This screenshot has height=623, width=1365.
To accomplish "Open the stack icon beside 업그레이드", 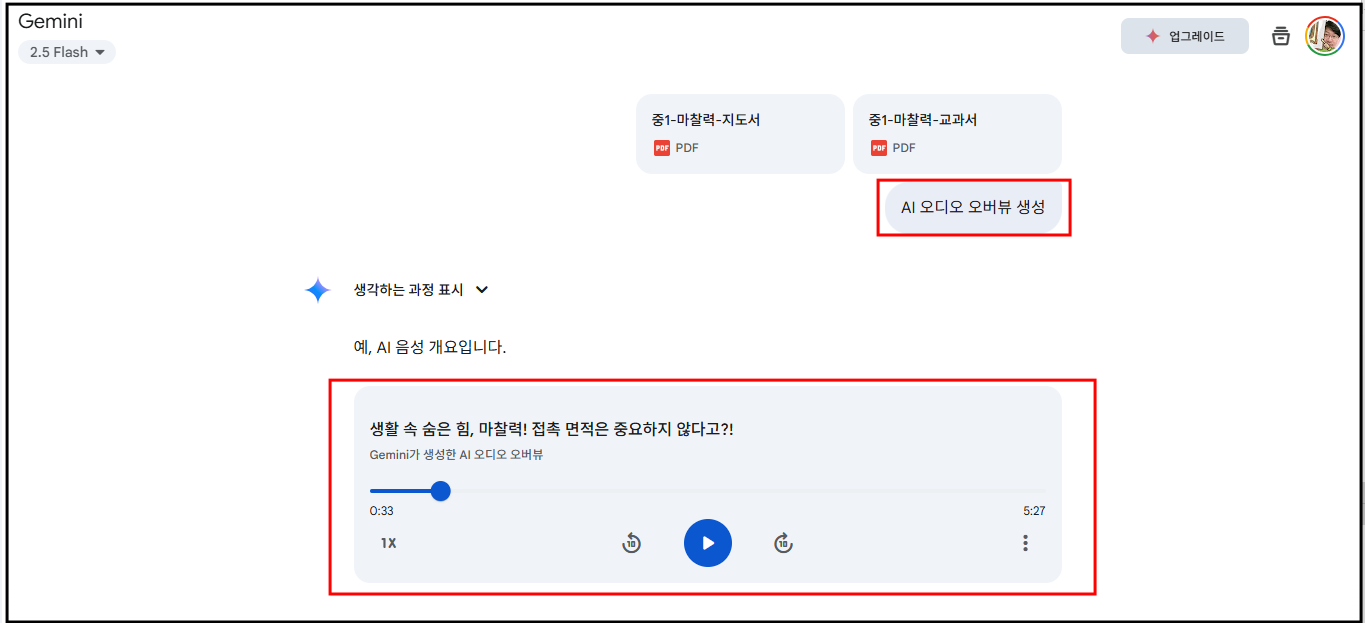I will click(1280, 36).
